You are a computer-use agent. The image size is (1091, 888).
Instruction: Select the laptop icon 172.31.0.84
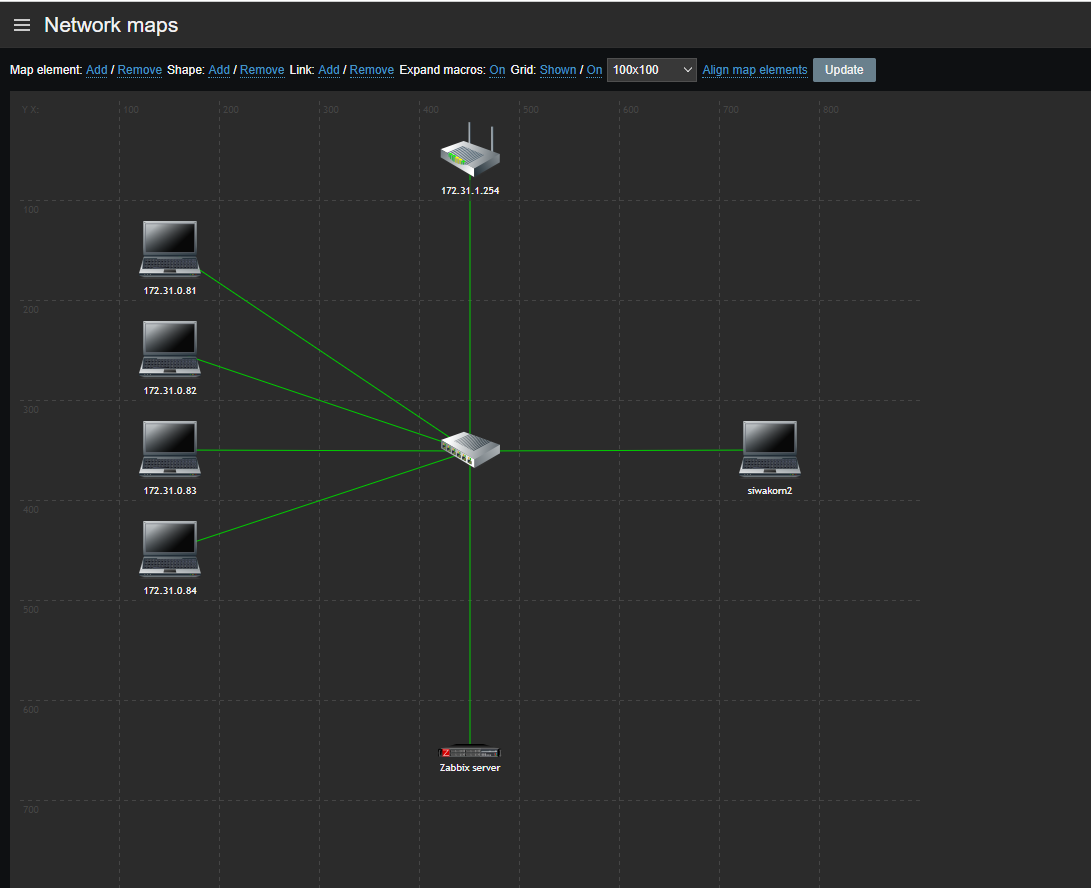click(170, 550)
